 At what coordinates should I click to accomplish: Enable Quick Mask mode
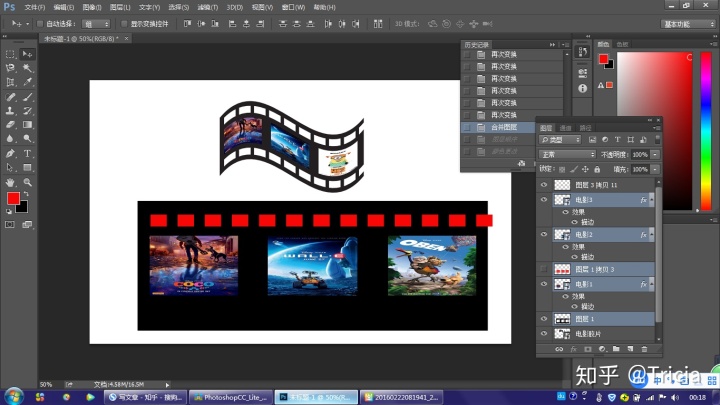[10, 225]
